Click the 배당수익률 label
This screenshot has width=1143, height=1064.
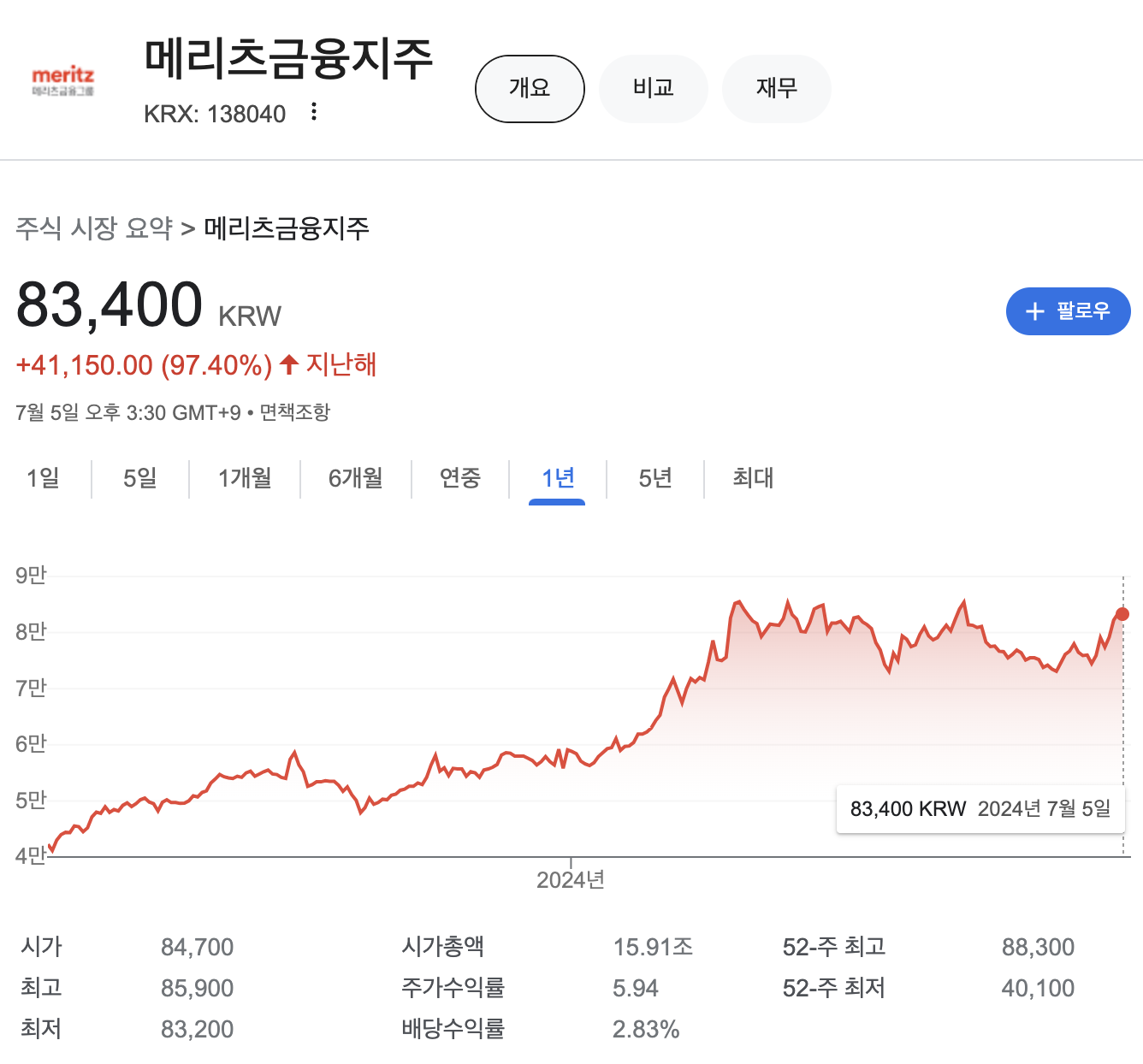coord(453,1028)
